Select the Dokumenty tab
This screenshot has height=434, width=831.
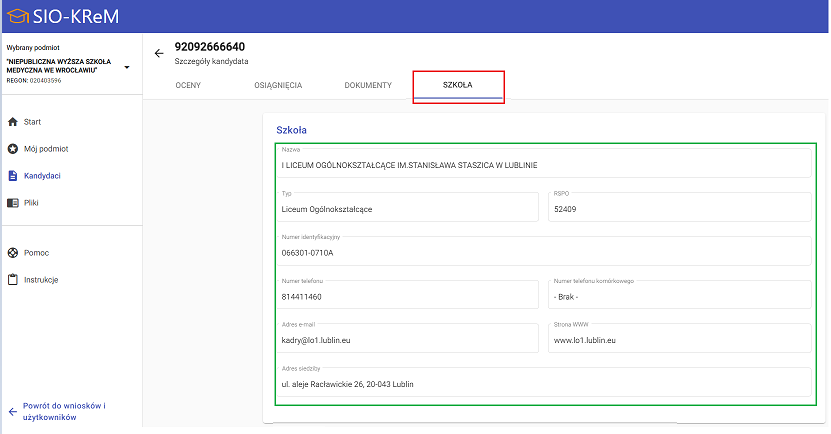[368, 86]
